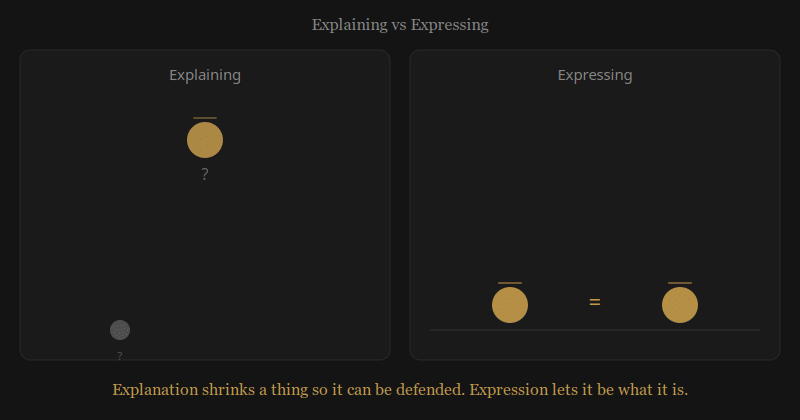Click the bar above the right Expressing circle
Image resolution: width=800 pixels, height=420 pixels.
(x=680, y=283)
